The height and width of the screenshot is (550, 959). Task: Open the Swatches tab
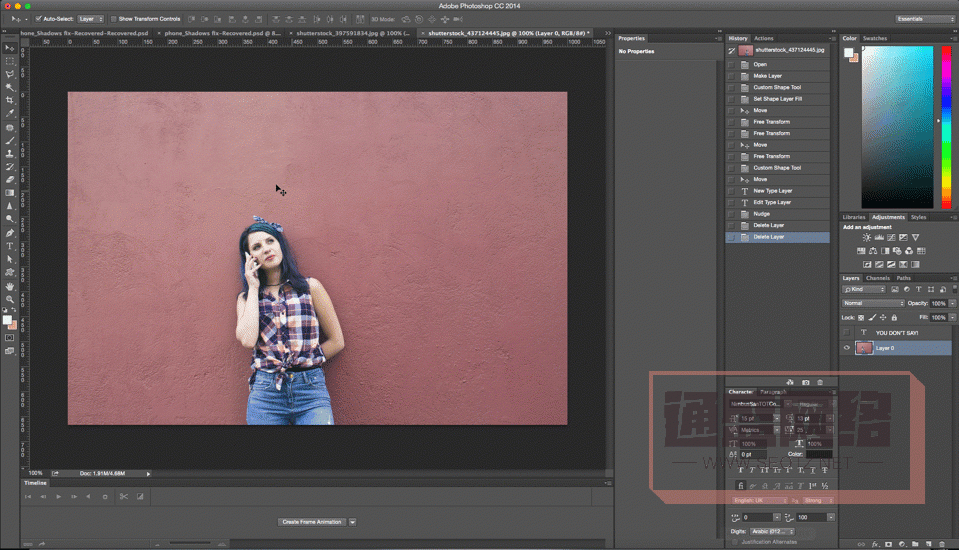click(875, 38)
